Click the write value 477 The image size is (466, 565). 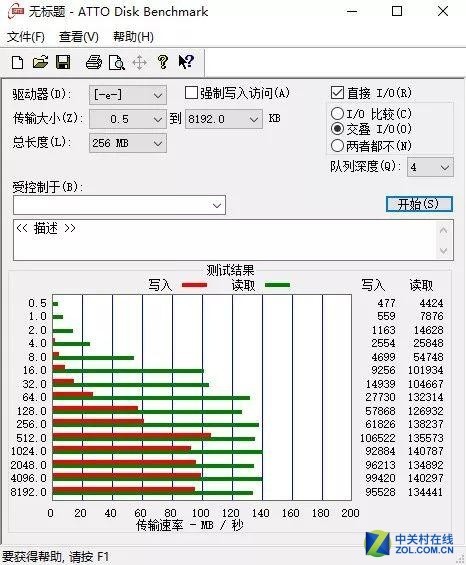tap(386, 303)
